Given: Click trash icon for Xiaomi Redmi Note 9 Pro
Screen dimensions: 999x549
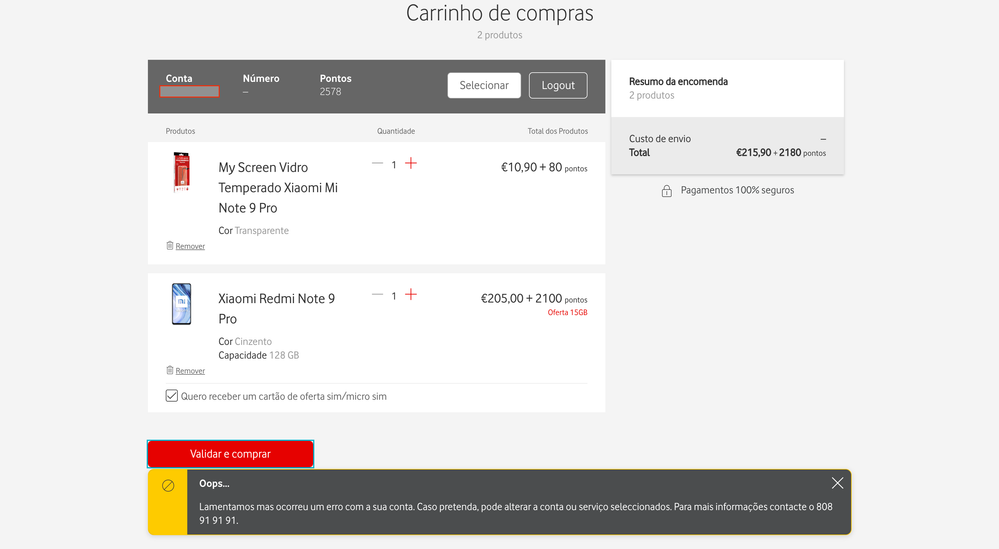Looking at the screenshot, I should (x=170, y=370).
